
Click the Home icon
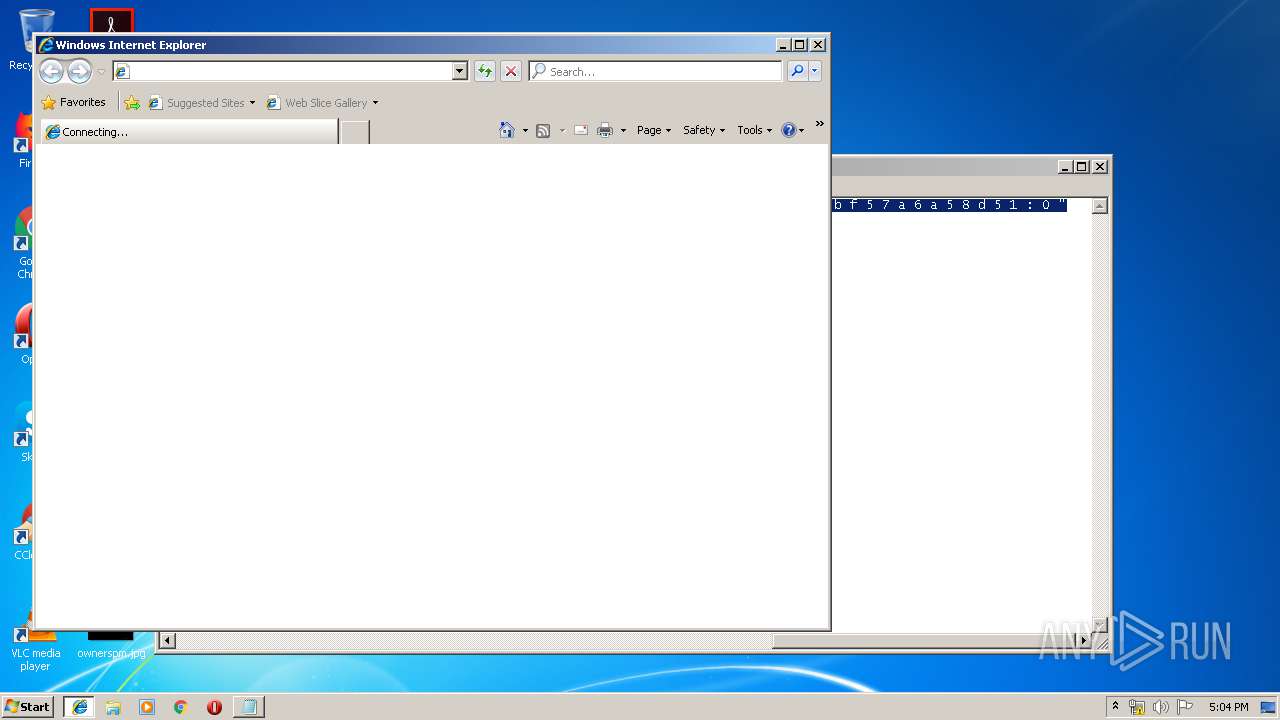pyautogui.click(x=507, y=130)
